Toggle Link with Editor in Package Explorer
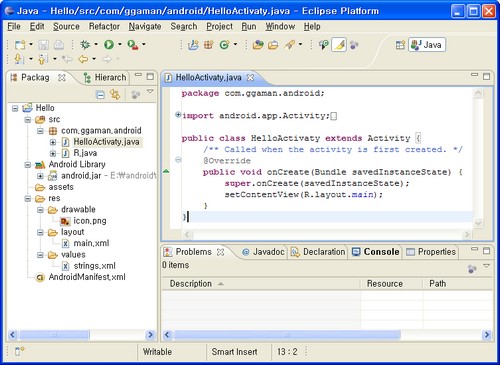 pos(115,95)
